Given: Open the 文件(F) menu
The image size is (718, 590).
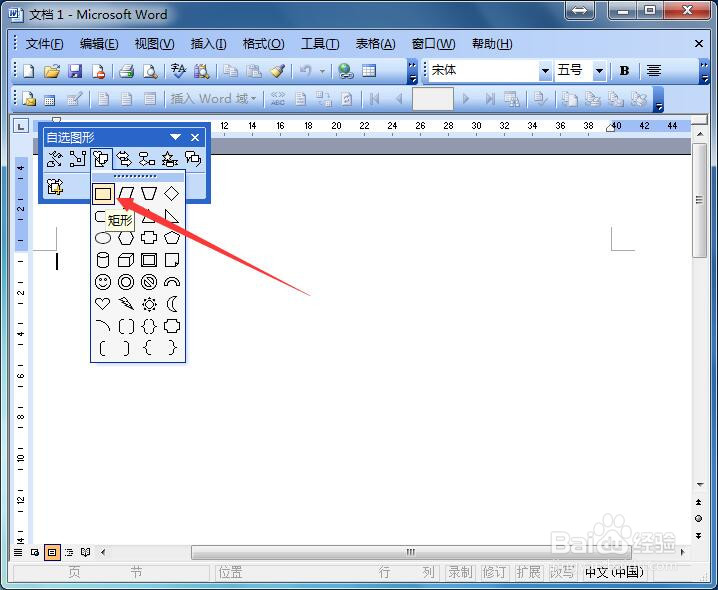Looking at the screenshot, I should click(x=44, y=44).
